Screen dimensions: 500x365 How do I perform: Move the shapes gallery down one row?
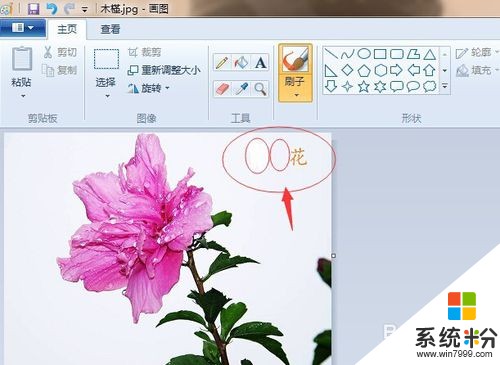445,70
